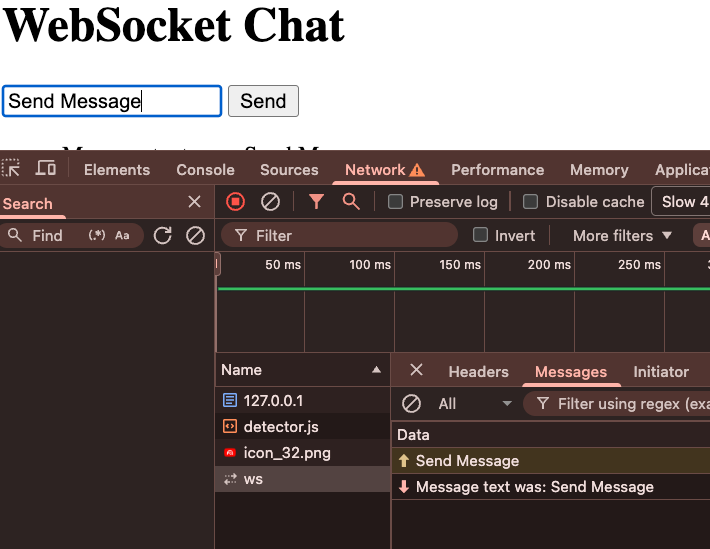
Task: Check the Disable cache option
Action: (x=531, y=202)
